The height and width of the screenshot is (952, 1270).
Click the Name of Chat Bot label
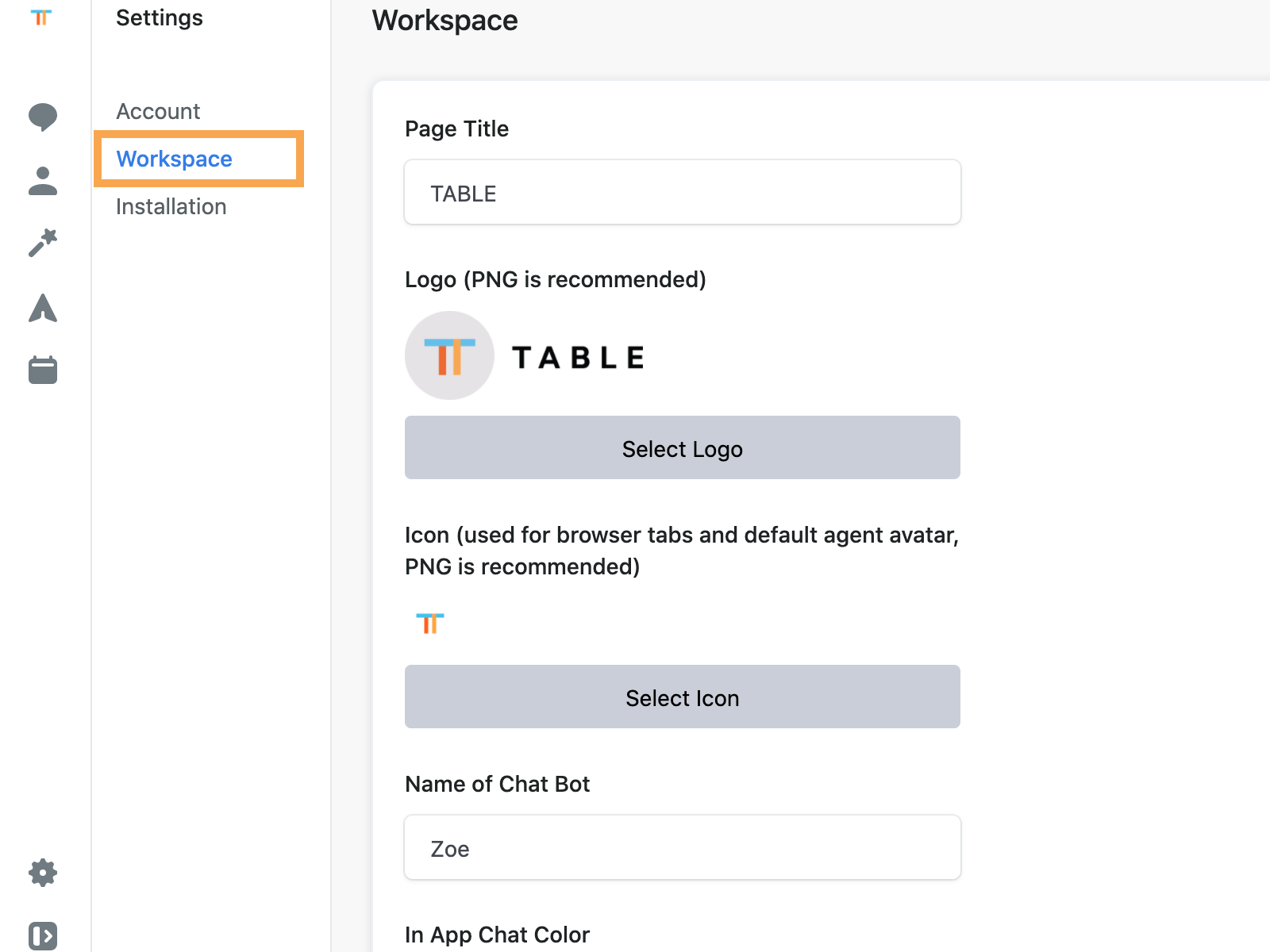(498, 784)
